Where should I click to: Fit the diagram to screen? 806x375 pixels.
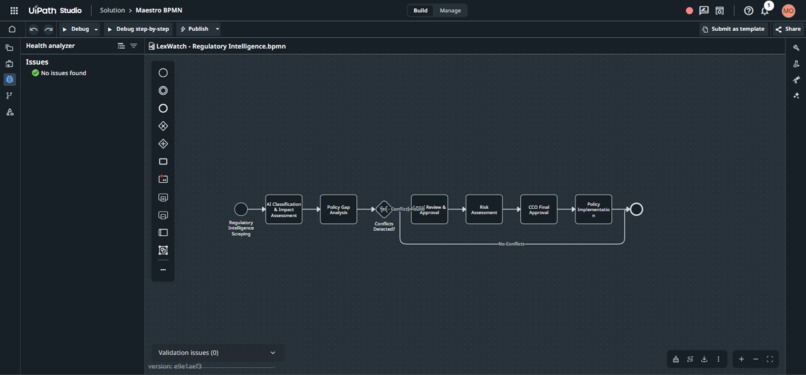[770, 359]
